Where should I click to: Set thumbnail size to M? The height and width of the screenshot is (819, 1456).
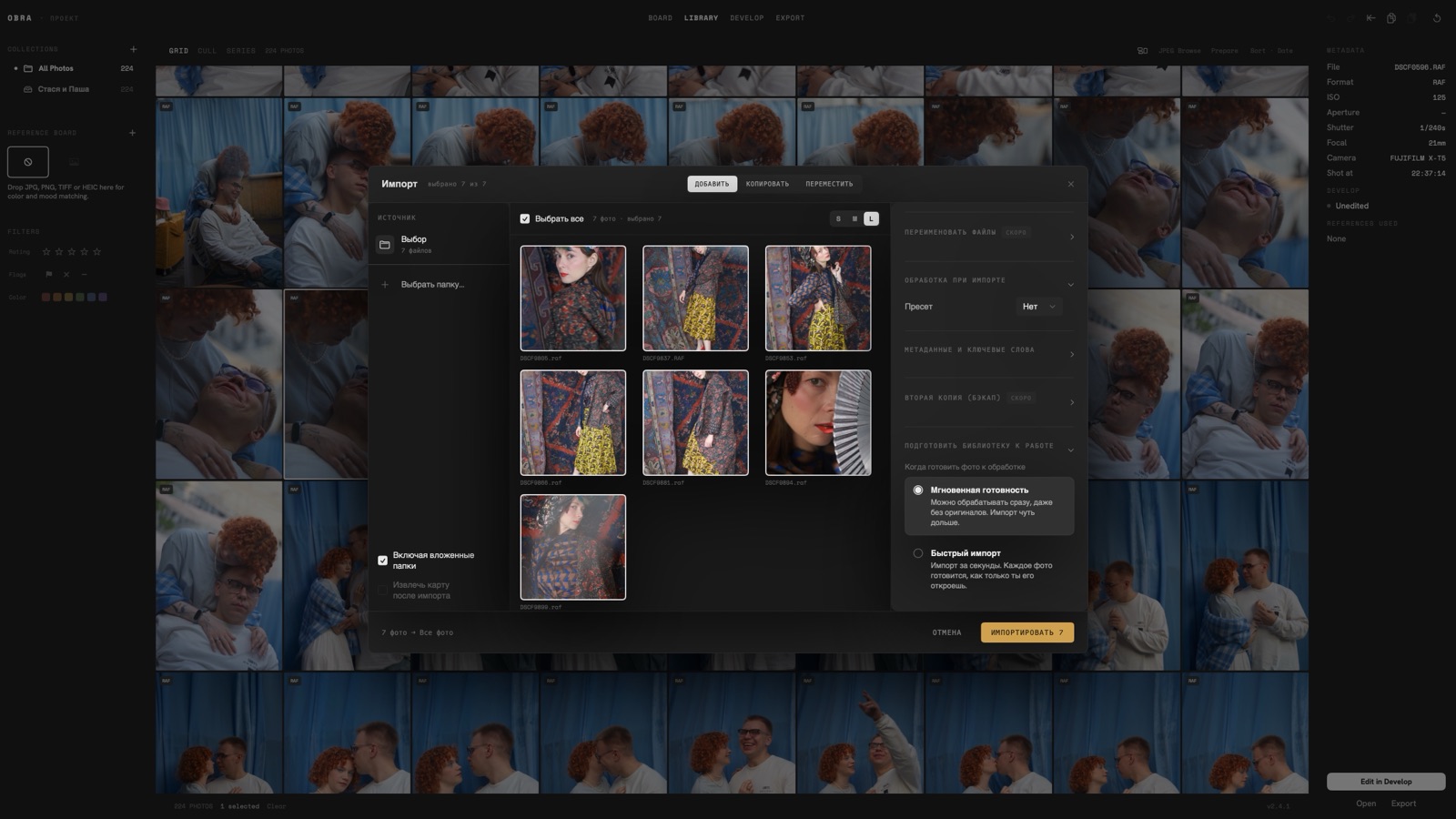point(854,218)
